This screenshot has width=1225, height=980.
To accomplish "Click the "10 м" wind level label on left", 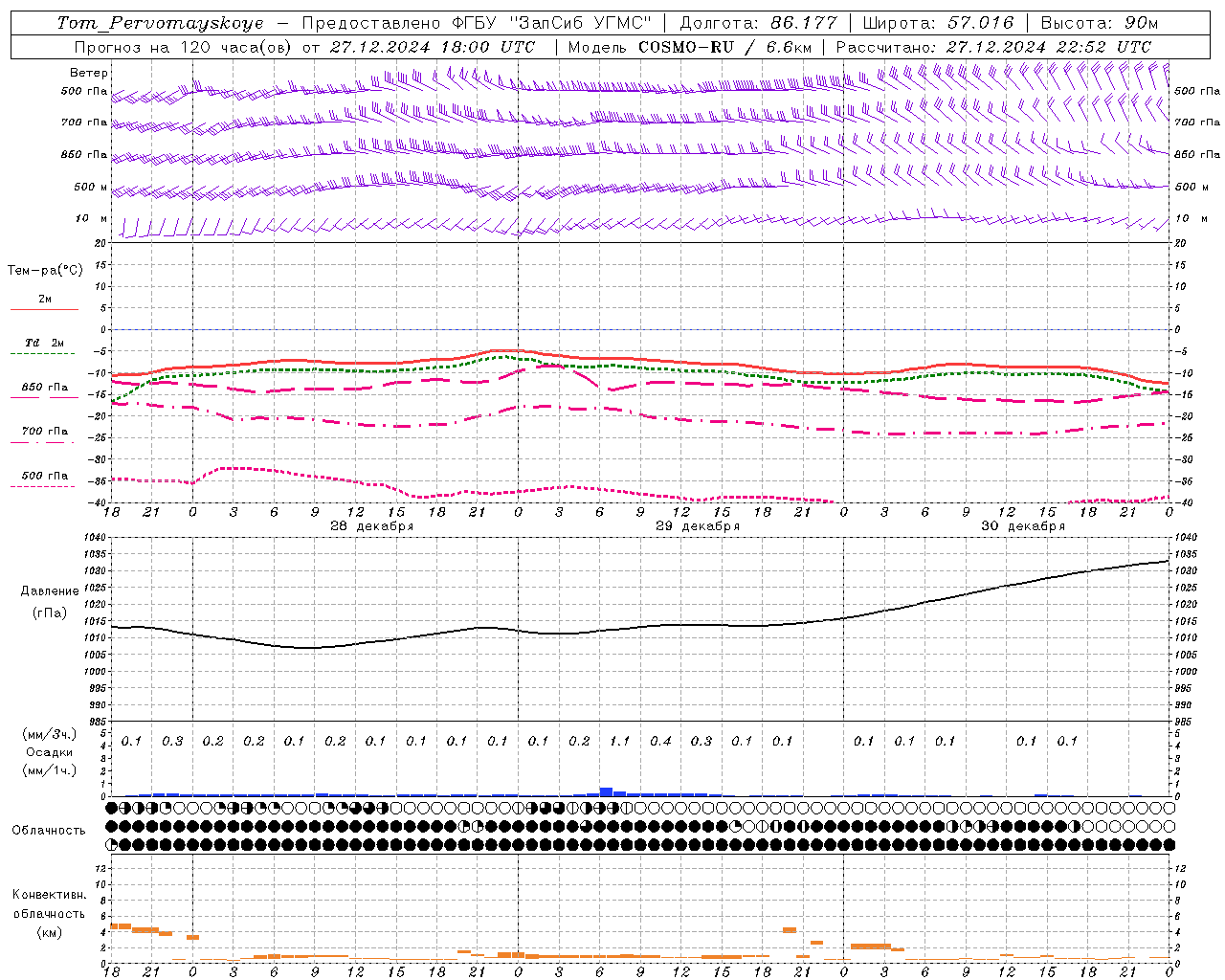I will coord(92,219).
